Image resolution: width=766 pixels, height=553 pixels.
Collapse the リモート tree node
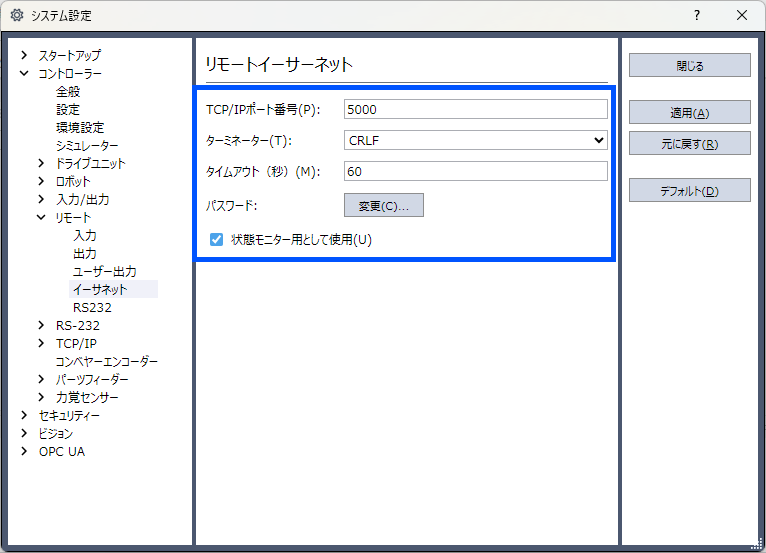(42, 217)
